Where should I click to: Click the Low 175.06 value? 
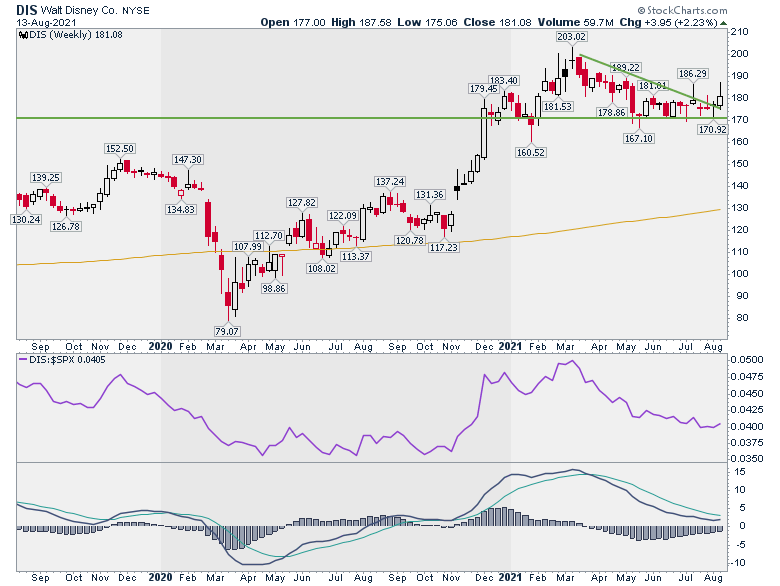tap(427, 22)
